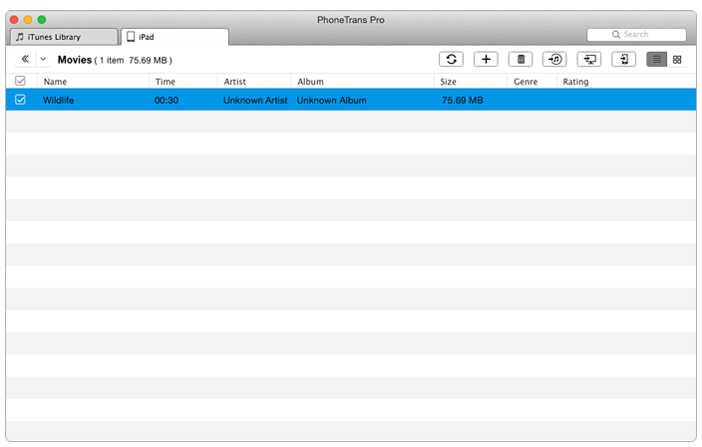Open the iTunes Library tab
Viewport: 702px width, 447px height.
64,37
